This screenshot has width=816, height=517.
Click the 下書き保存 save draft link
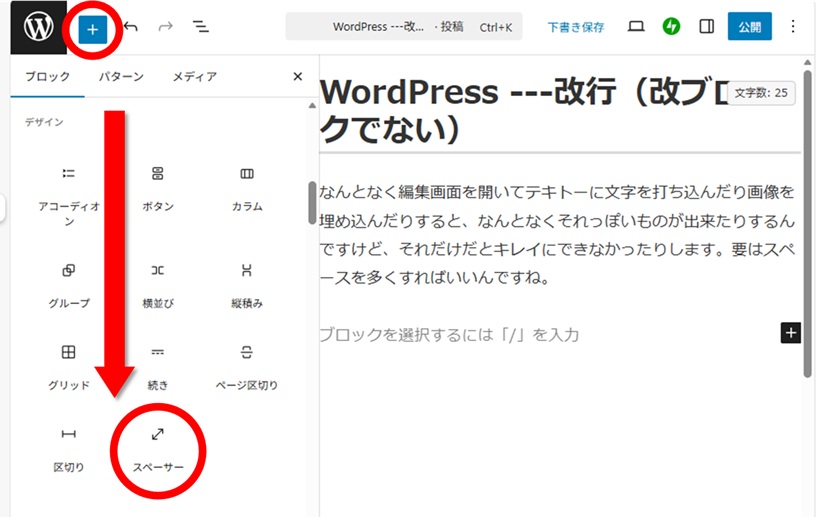[575, 28]
